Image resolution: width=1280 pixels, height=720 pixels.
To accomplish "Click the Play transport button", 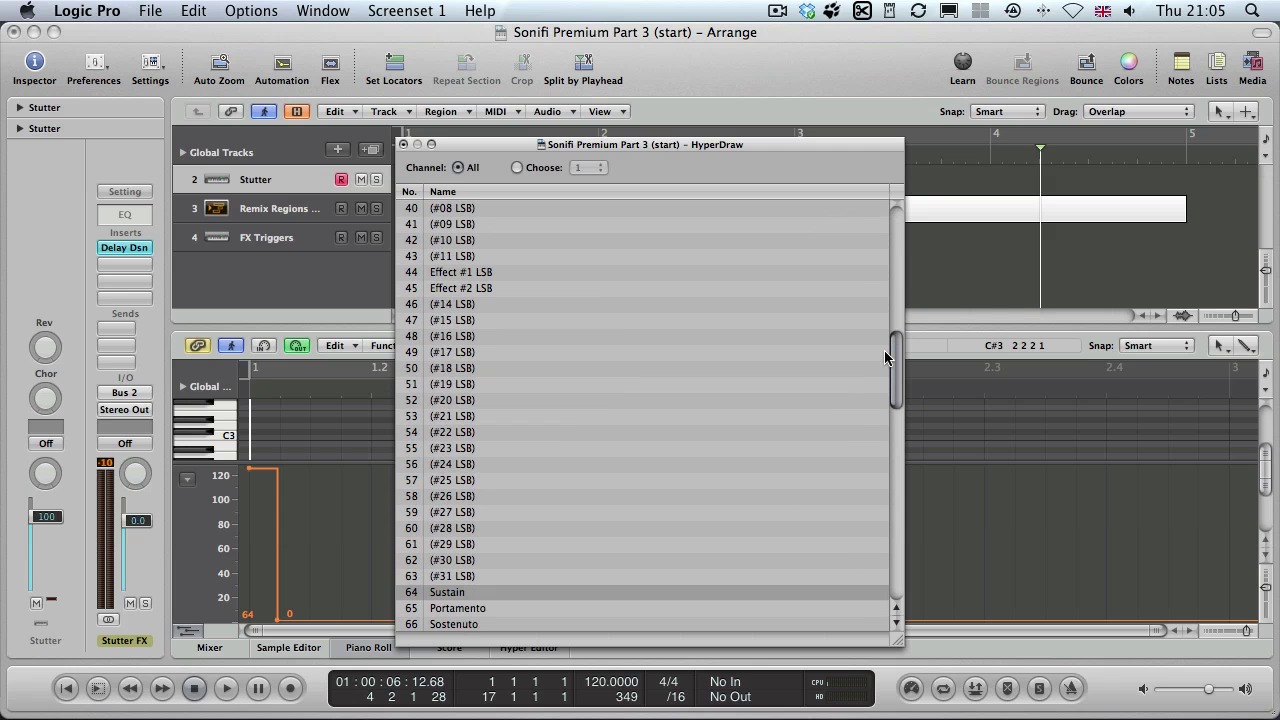I will point(226,688).
